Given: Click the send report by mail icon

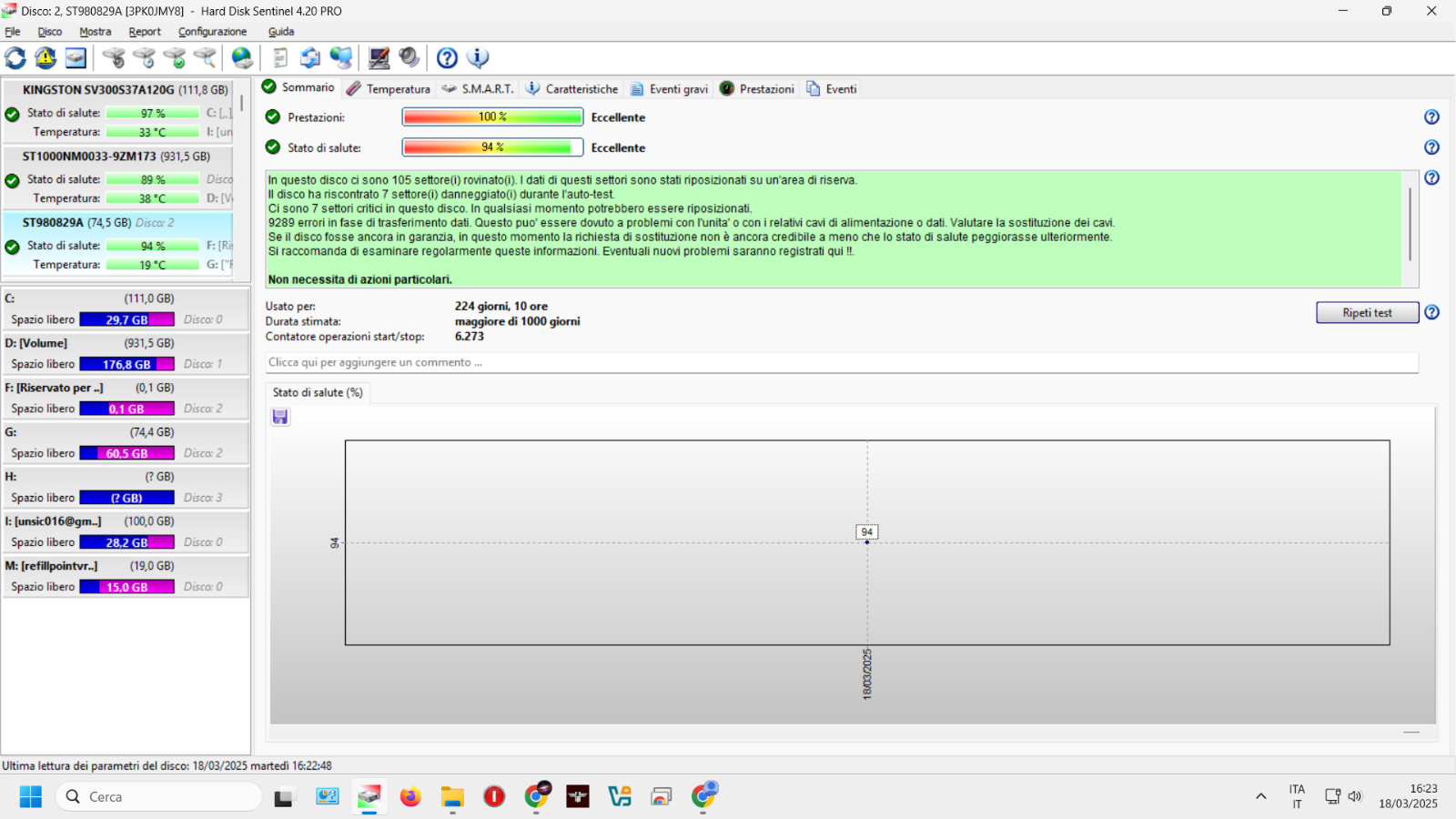Looking at the screenshot, I should (310, 58).
